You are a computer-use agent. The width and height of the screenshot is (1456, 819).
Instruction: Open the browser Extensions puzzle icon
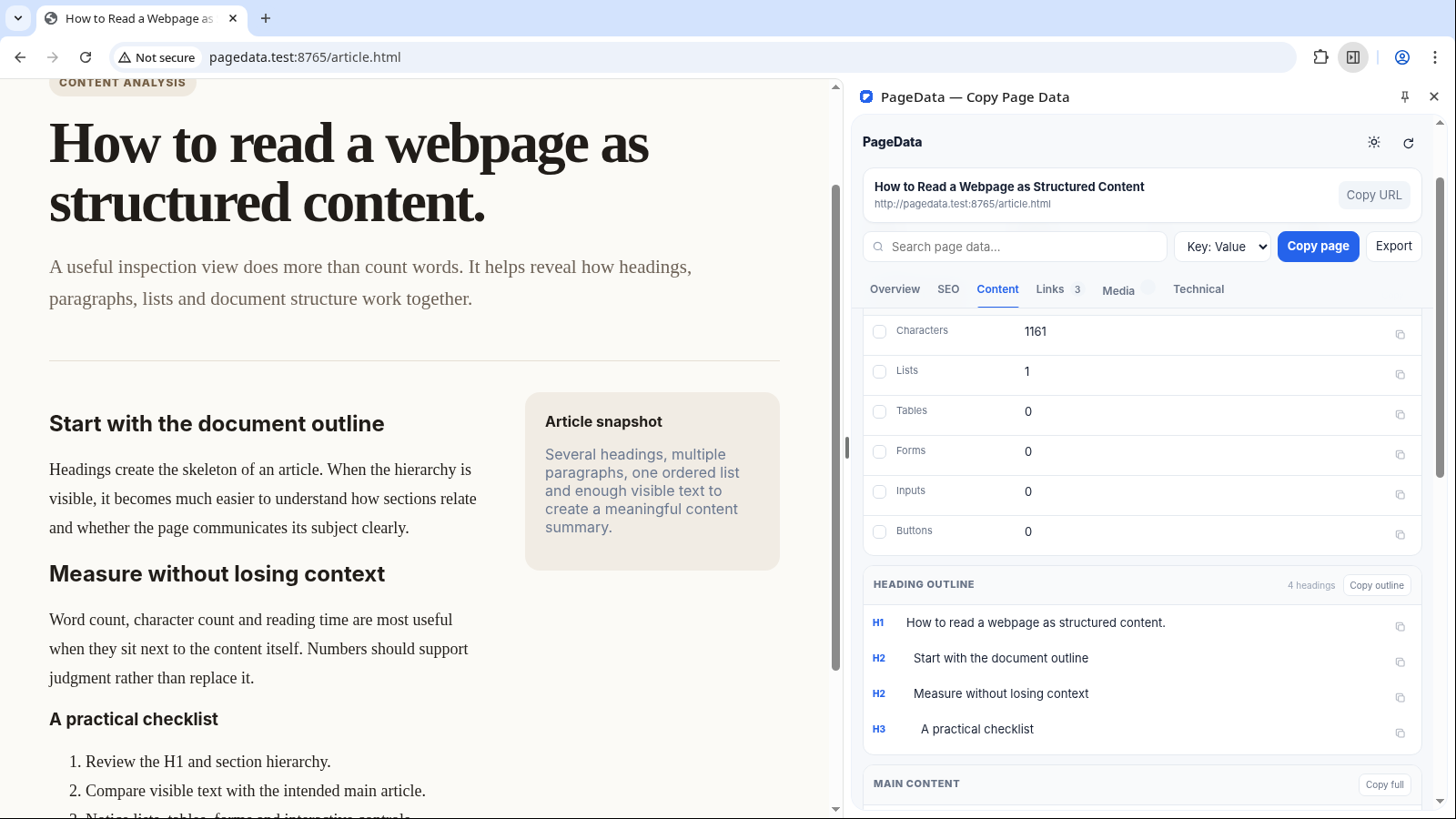[1320, 57]
